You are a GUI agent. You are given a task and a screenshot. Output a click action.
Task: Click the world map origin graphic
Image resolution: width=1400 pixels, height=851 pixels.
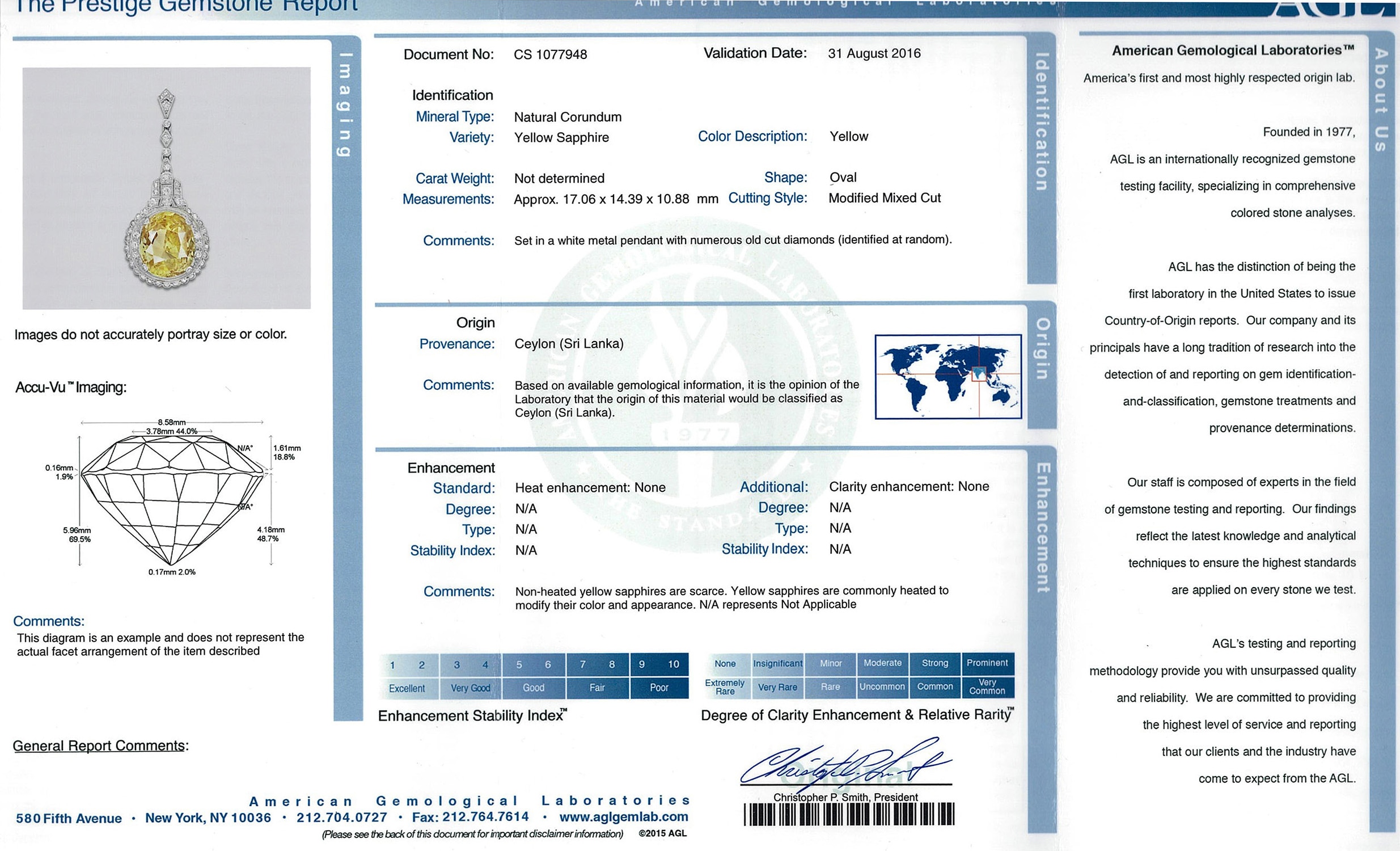click(x=948, y=377)
